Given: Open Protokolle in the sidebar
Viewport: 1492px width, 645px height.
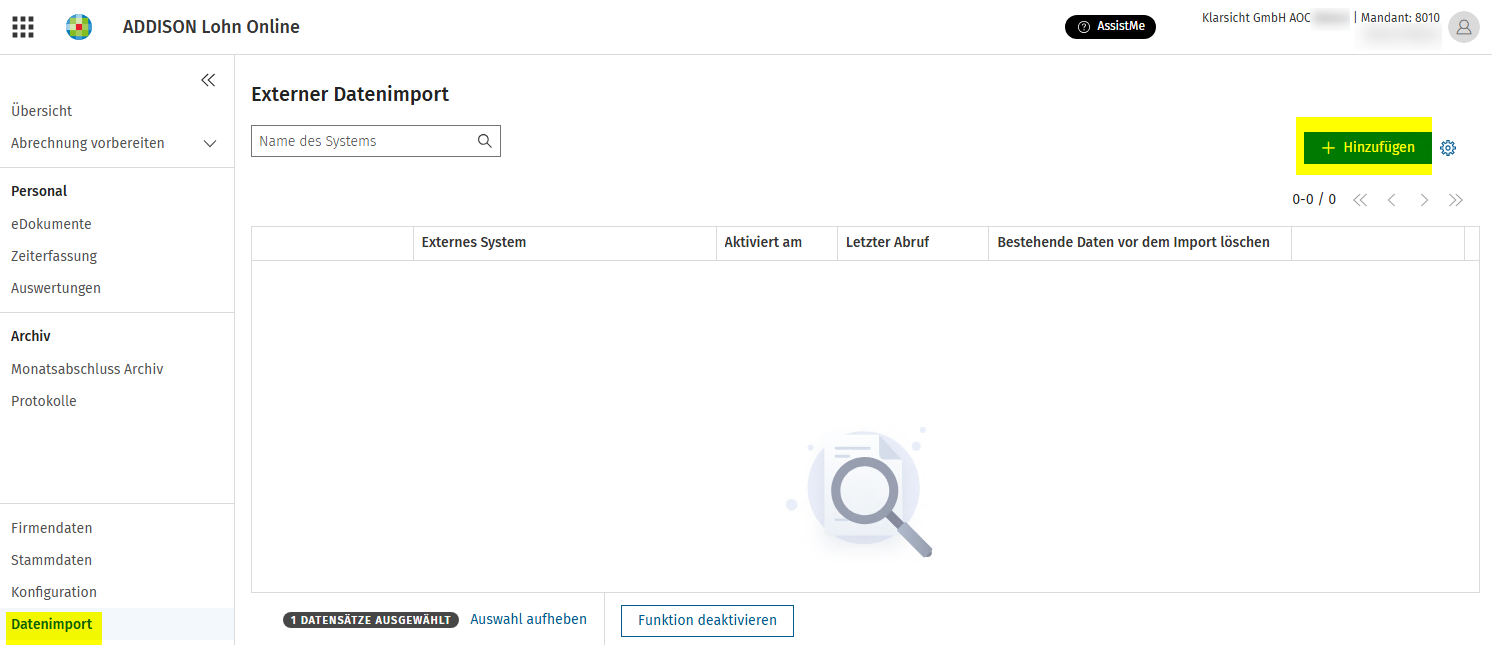Looking at the screenshot, I should tap(44, 401).
